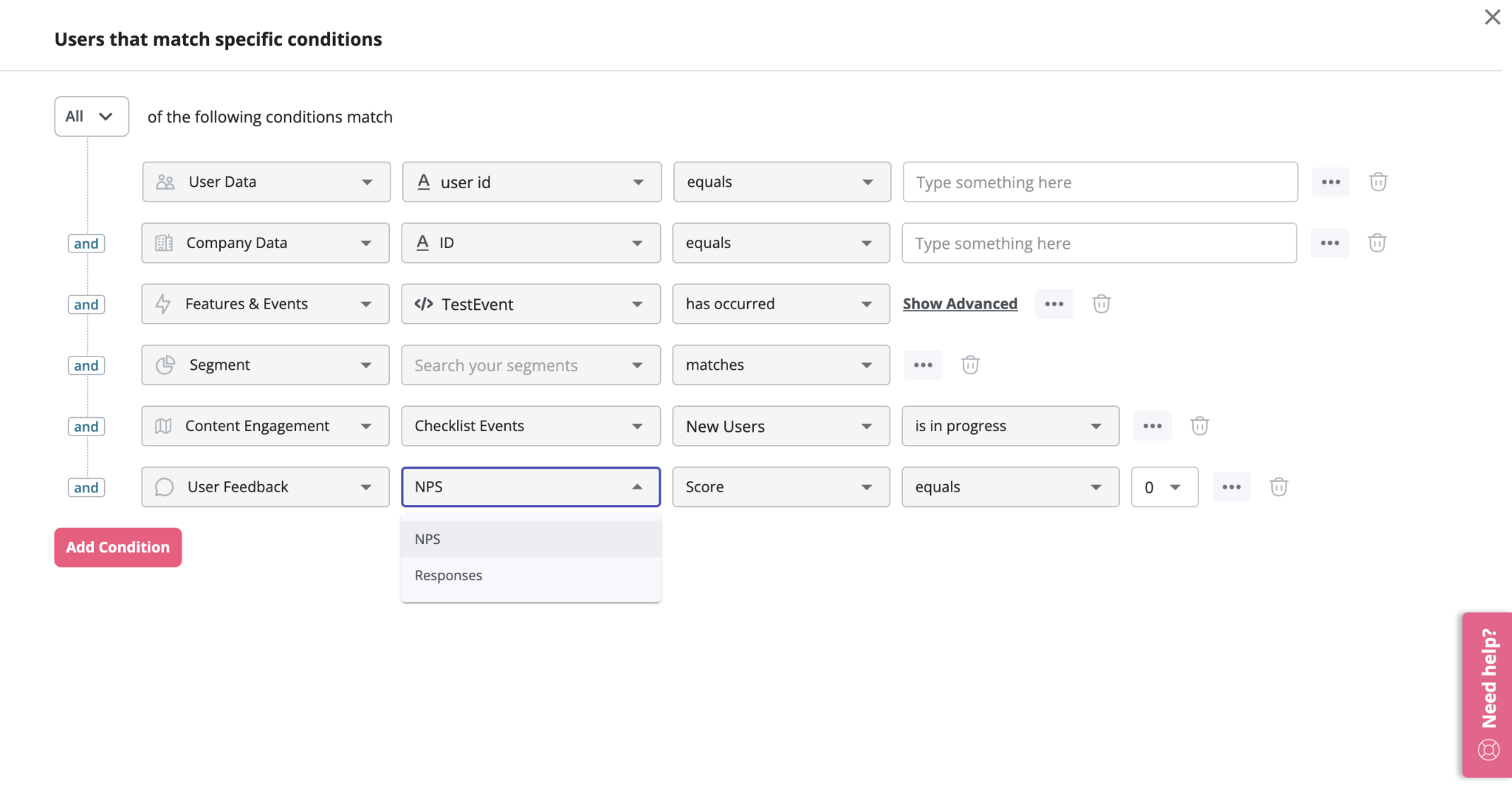
Task: Click the Show Advanced link
Action: [x=960, y=303]
